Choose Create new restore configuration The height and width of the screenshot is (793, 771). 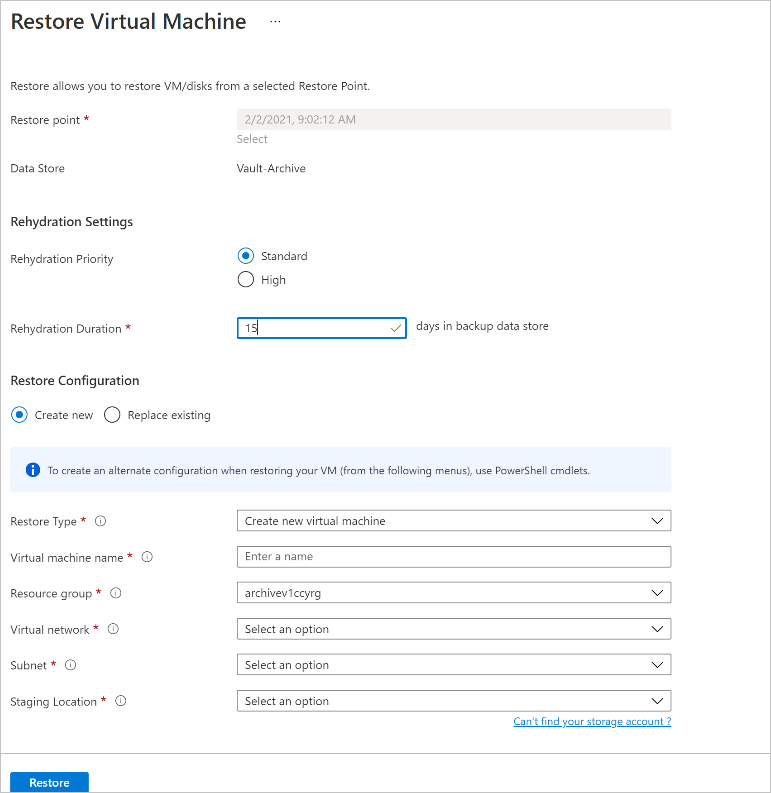point(19,415)
